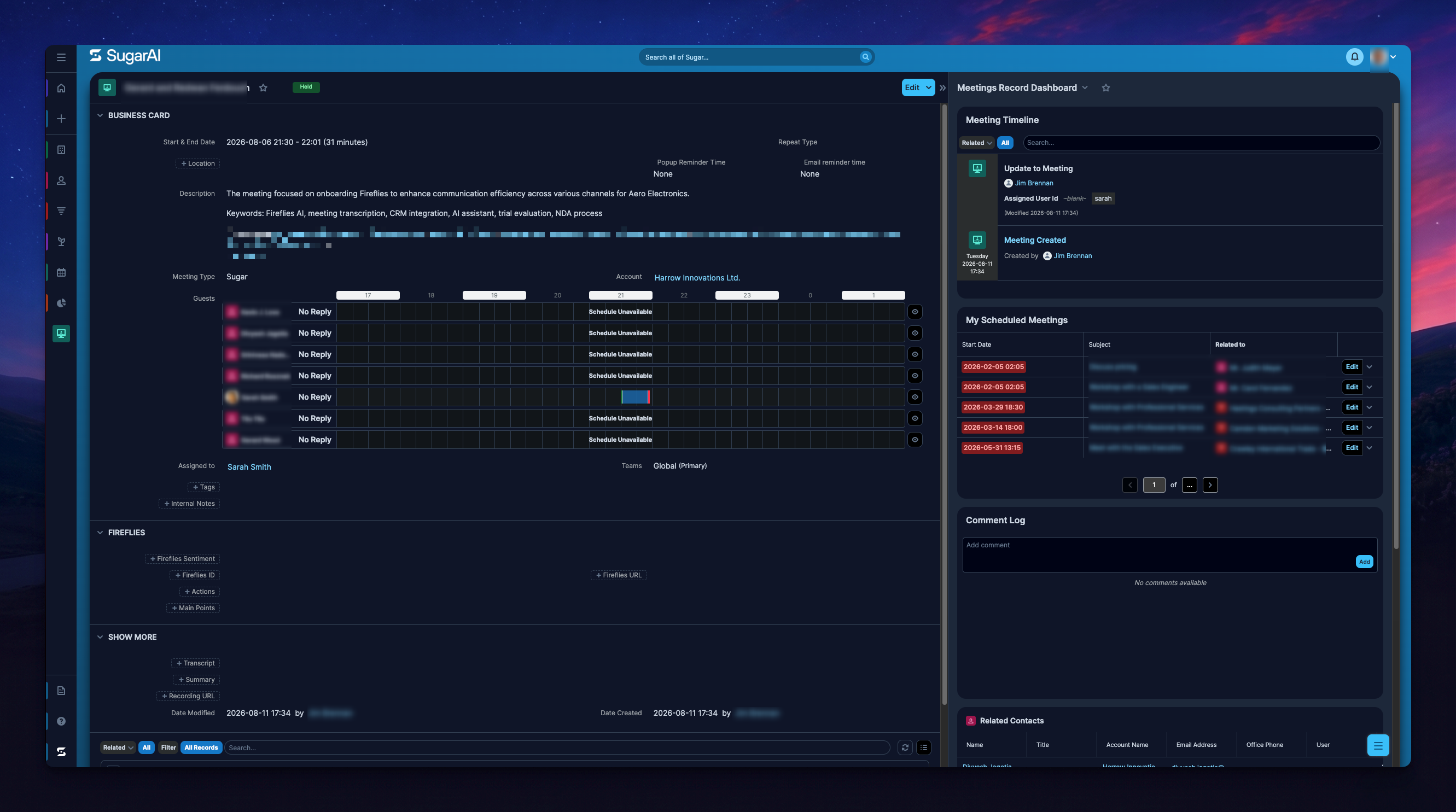The width and height of the screenshot is (1456, 812).
Task: Toggle the eye preview for the first guest
Action: pos(915,312)
